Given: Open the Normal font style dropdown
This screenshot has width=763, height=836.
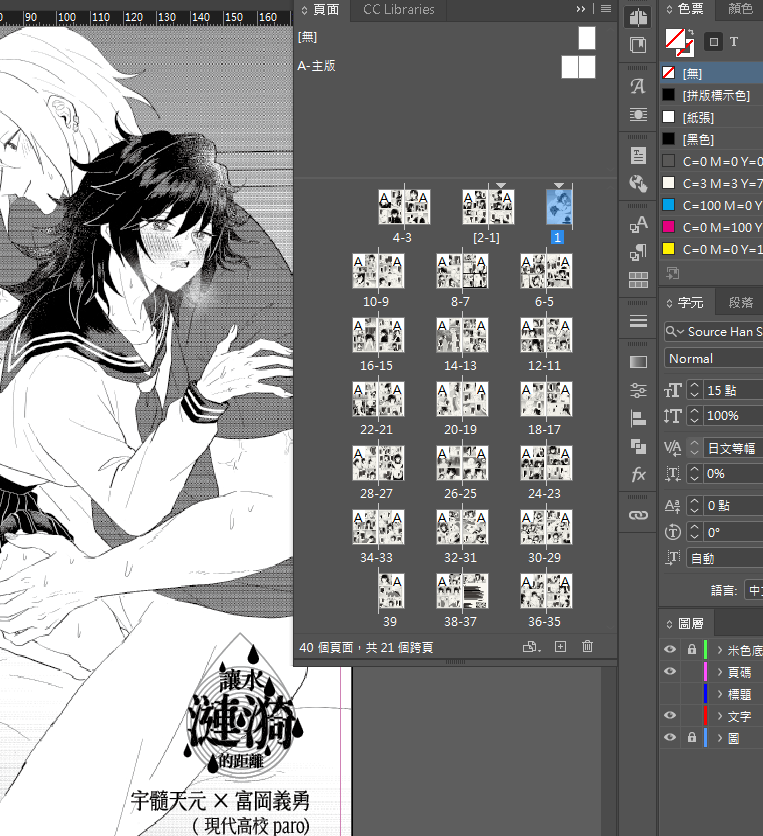Looking at the screenshot, I should click(713, 358).
